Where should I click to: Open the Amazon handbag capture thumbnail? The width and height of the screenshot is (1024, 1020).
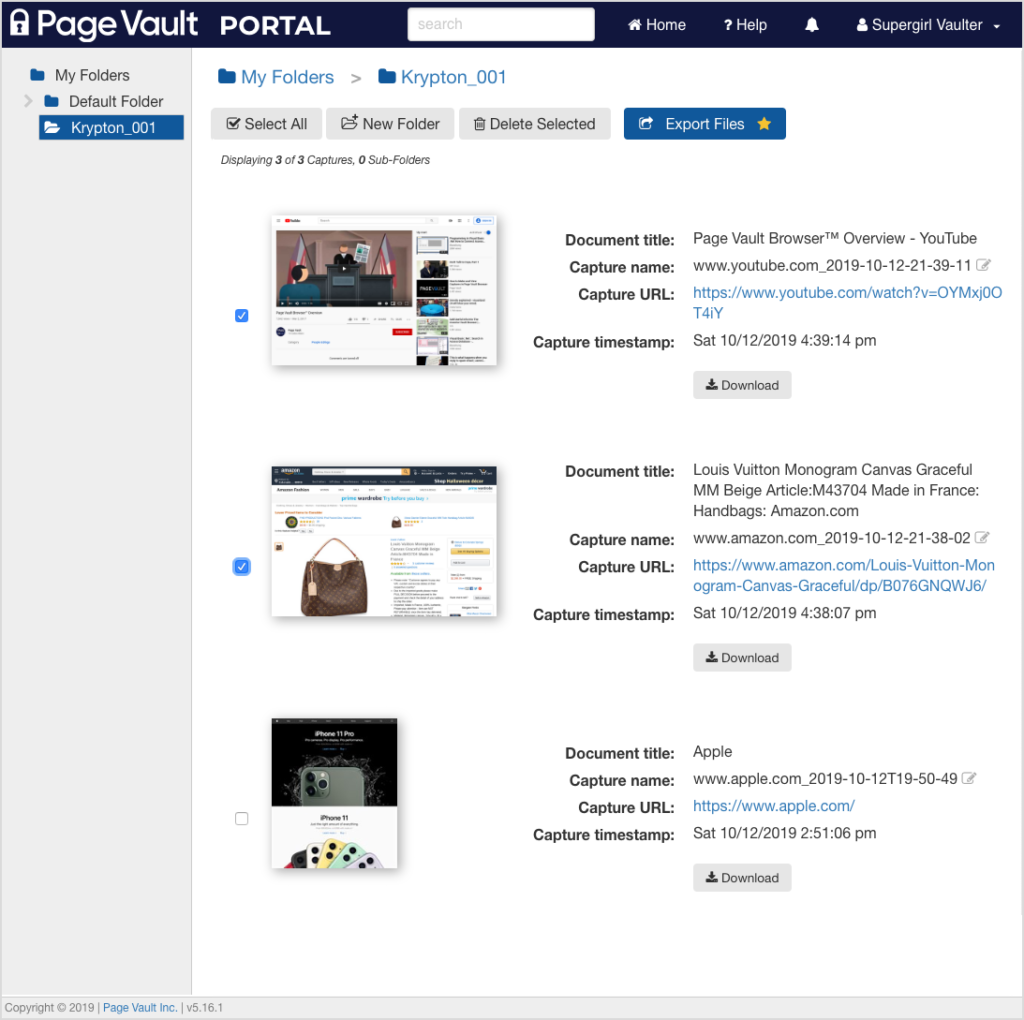[384, 541]
